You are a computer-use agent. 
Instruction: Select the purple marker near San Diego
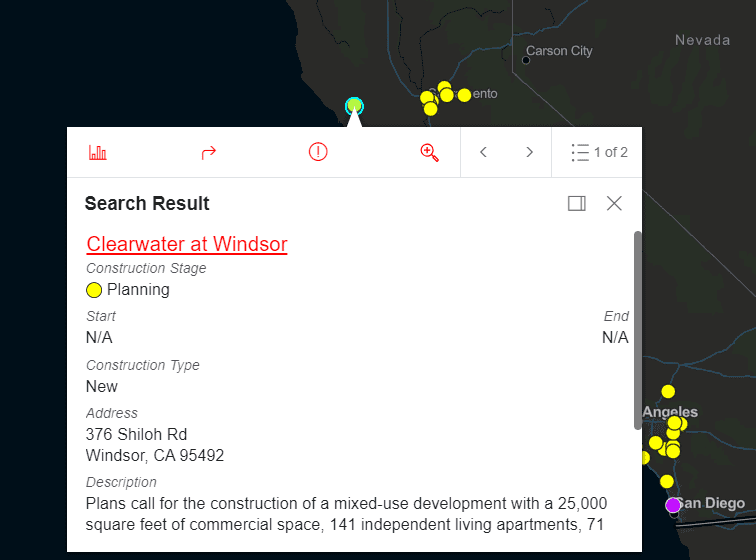click(x=673, y=505)
